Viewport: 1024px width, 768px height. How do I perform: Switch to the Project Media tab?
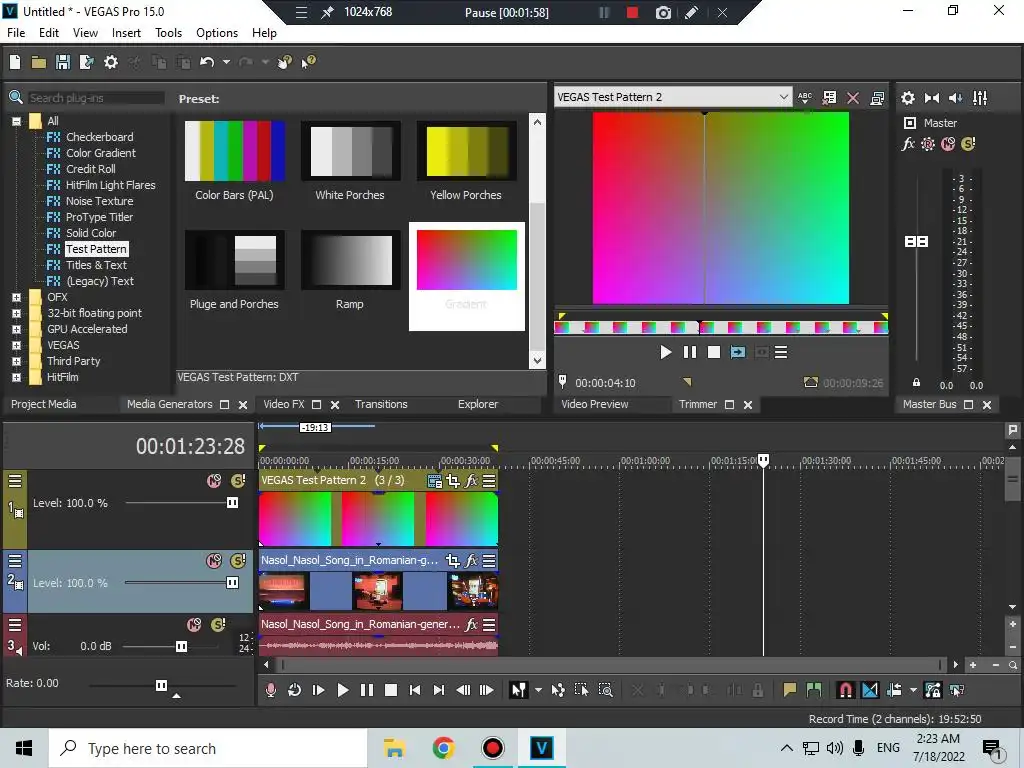[x=44, y=404]
